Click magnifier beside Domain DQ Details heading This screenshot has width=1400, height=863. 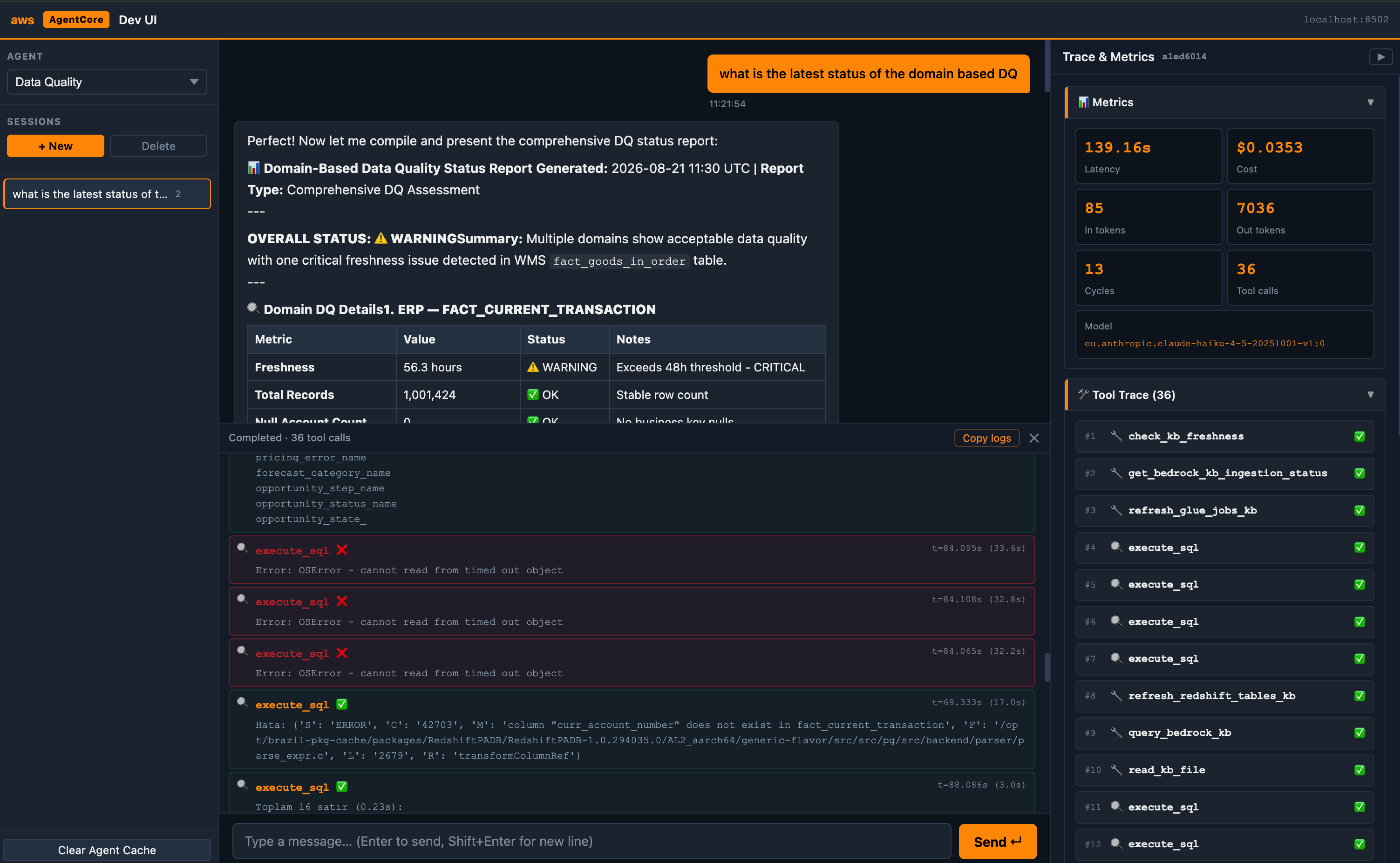(253, 309)
